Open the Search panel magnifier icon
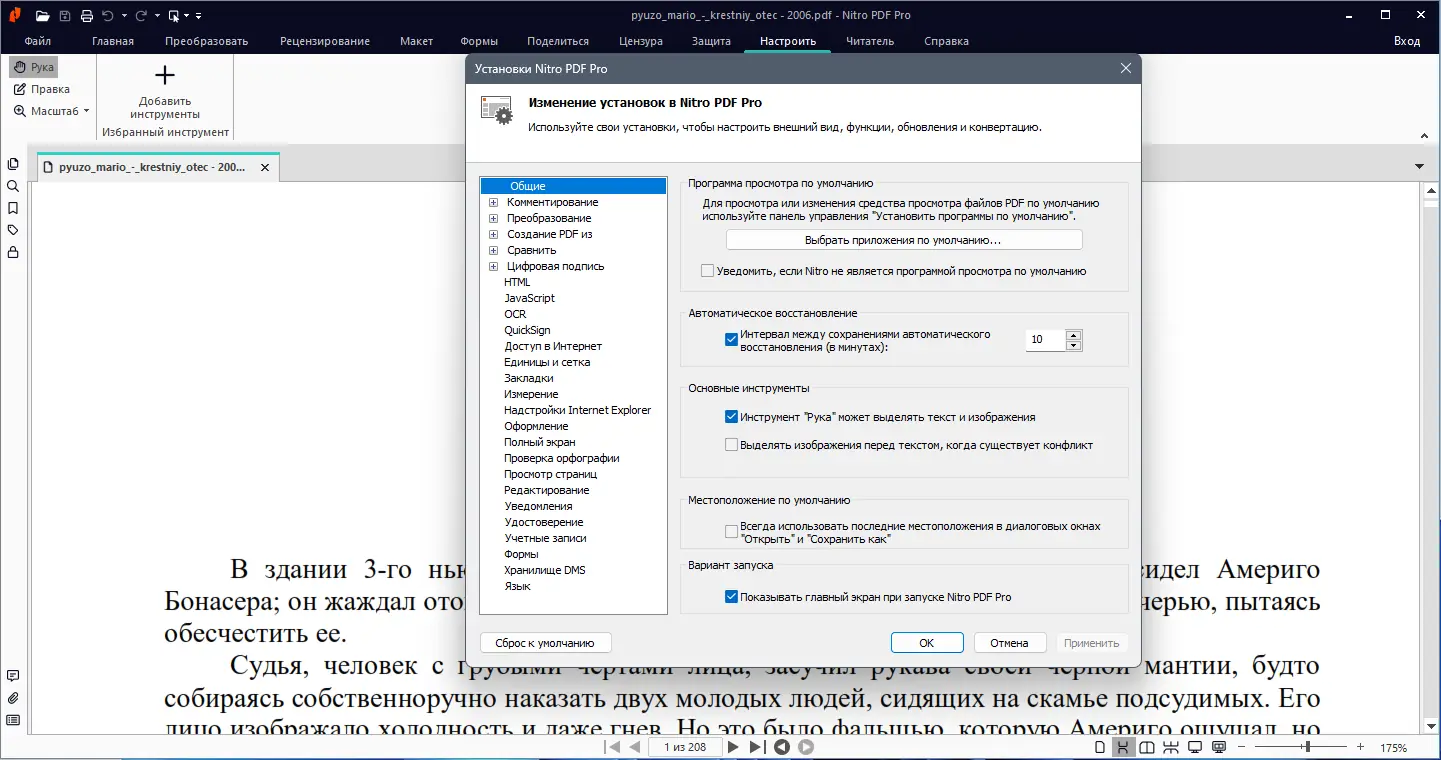1441x760 pixels. [x=13, y=186]
